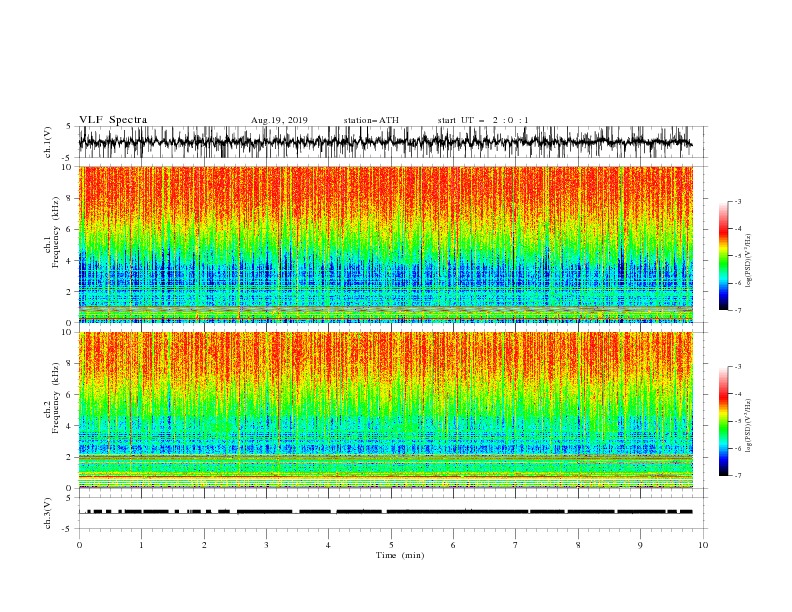The height and width of the screenshot is (612, 792).
Task: Click the ch.3 black voltage trace
Action: pos(385,512)
